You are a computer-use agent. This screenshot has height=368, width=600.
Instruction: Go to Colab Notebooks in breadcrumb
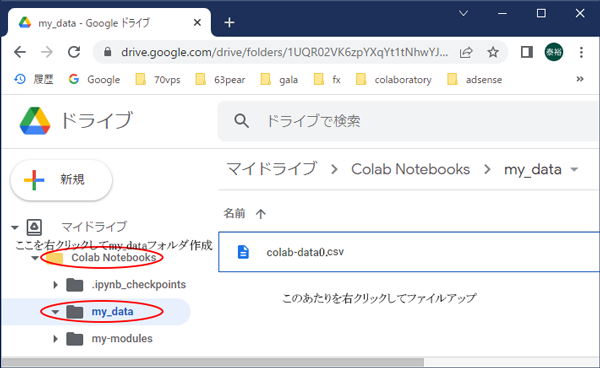[x=410, y=169]
